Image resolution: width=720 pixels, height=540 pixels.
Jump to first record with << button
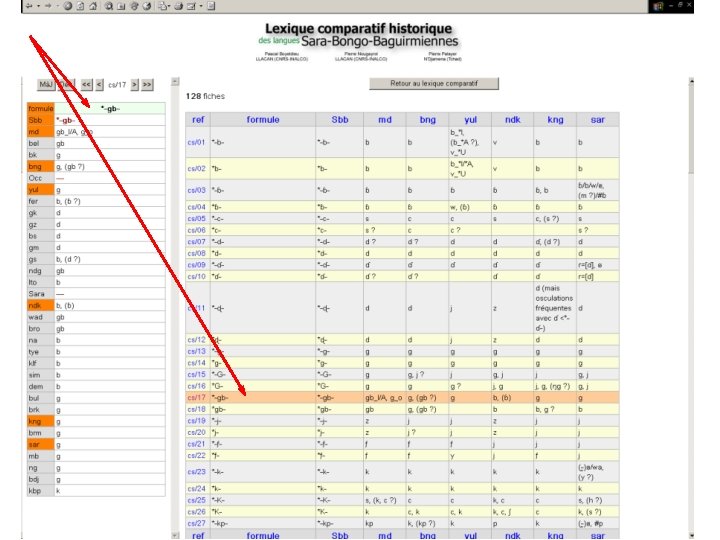tap(86, 84)
